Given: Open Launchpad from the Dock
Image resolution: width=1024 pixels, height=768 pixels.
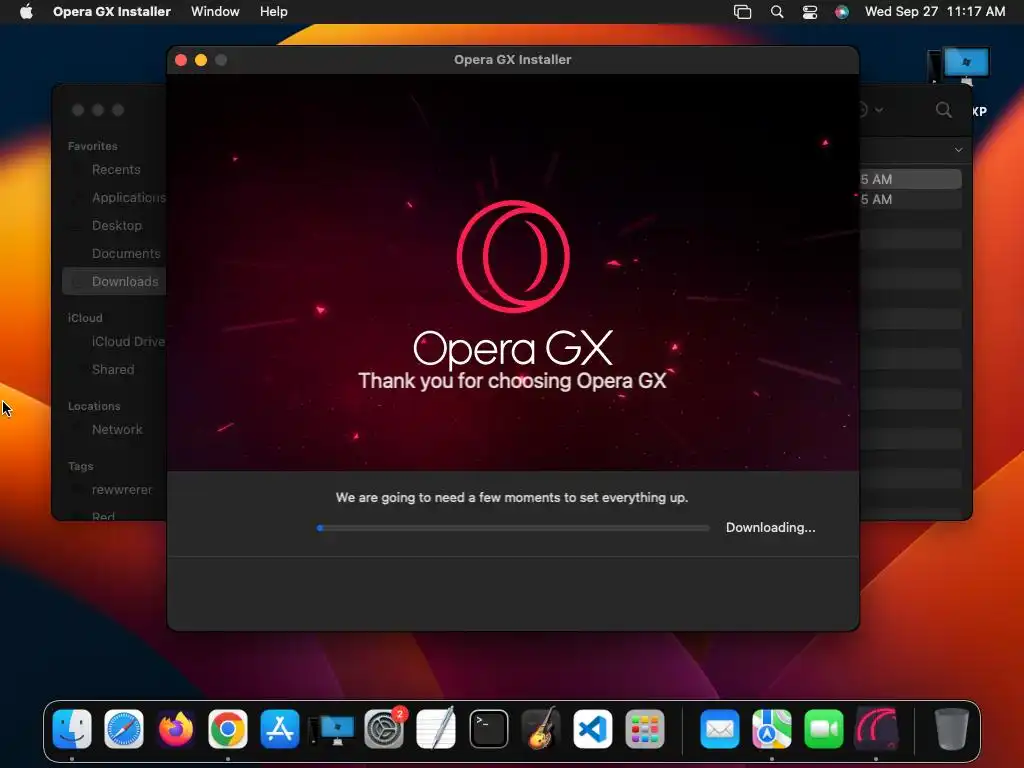Looking at the screenshot, I should pos(645,729).
